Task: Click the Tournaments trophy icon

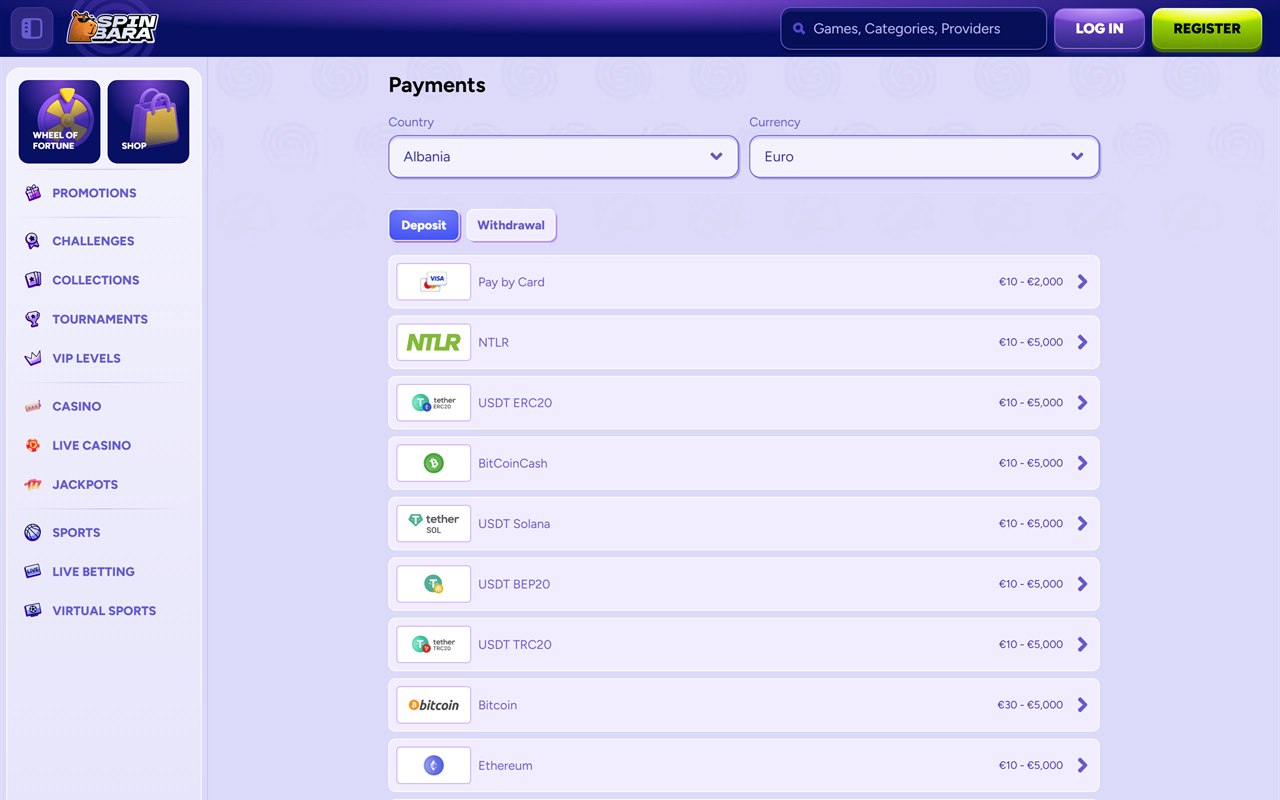Action: [x=33, y=319]
